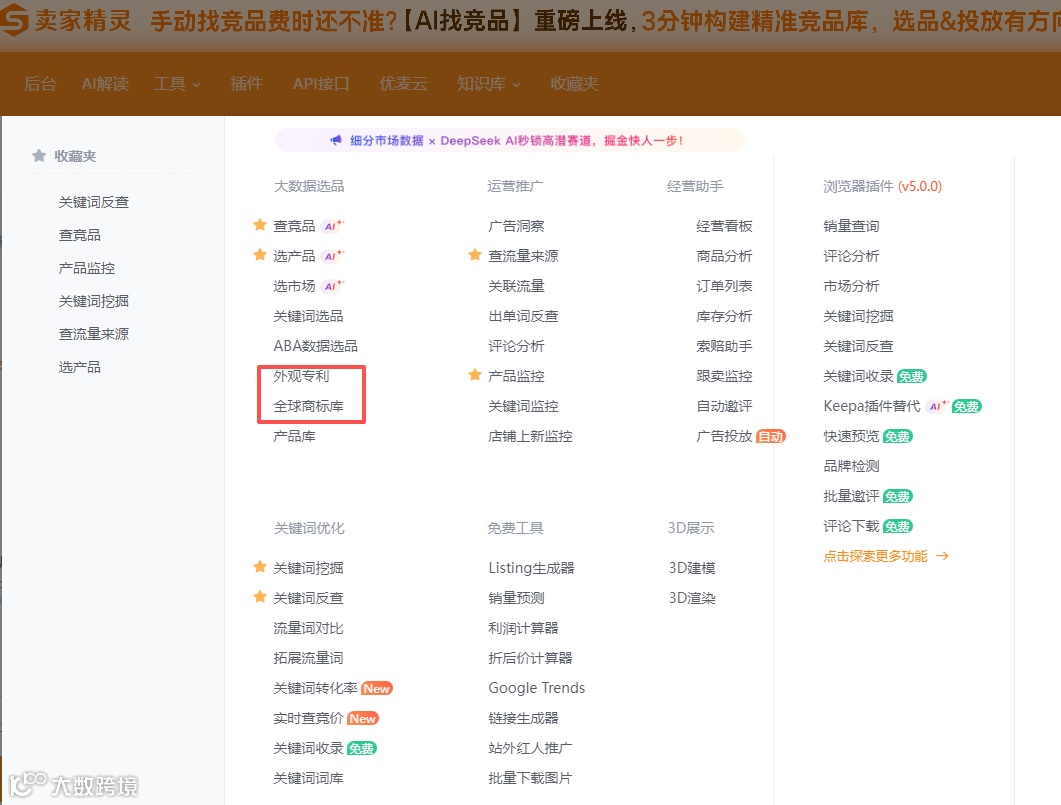This screenshot has width=1061, height=805.
Task: Select 查流量来源 in the 收藏夹 sidebar
Action: tap(93, 334)
